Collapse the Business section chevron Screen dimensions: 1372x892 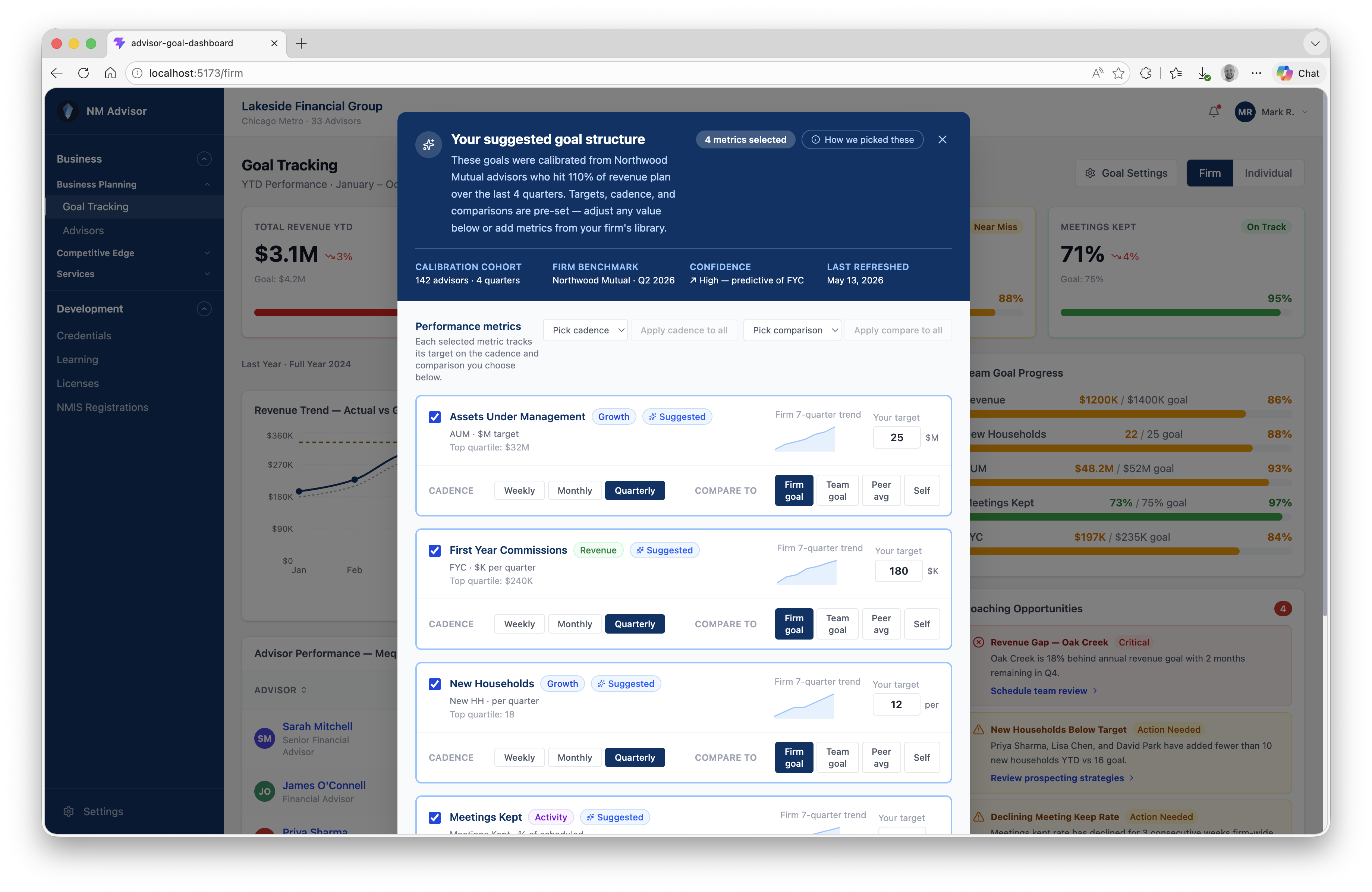click(204, 158)
